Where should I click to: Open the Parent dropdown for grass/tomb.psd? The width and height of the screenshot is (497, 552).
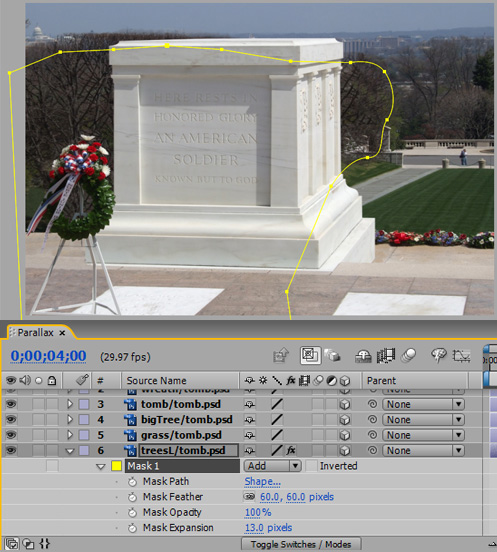point(423,435)
